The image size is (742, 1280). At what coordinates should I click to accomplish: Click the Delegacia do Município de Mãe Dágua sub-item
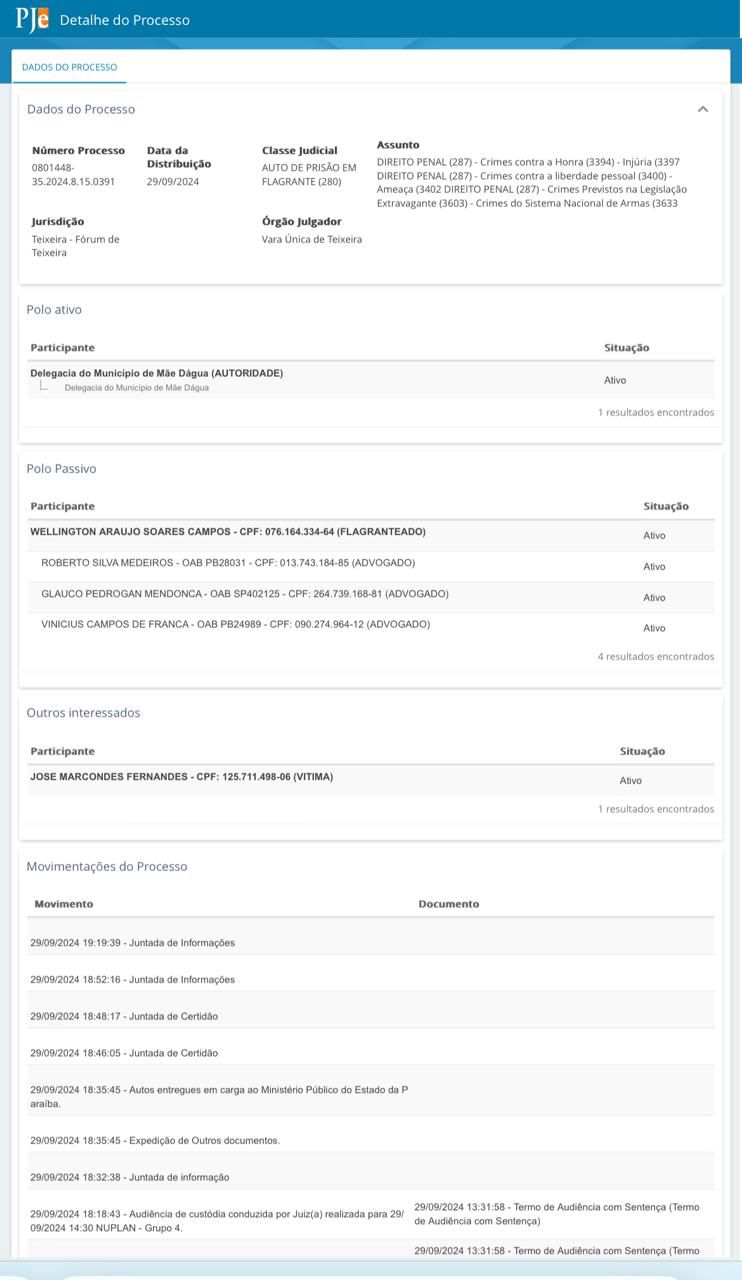pyautogui.click(x=136, y=387)
